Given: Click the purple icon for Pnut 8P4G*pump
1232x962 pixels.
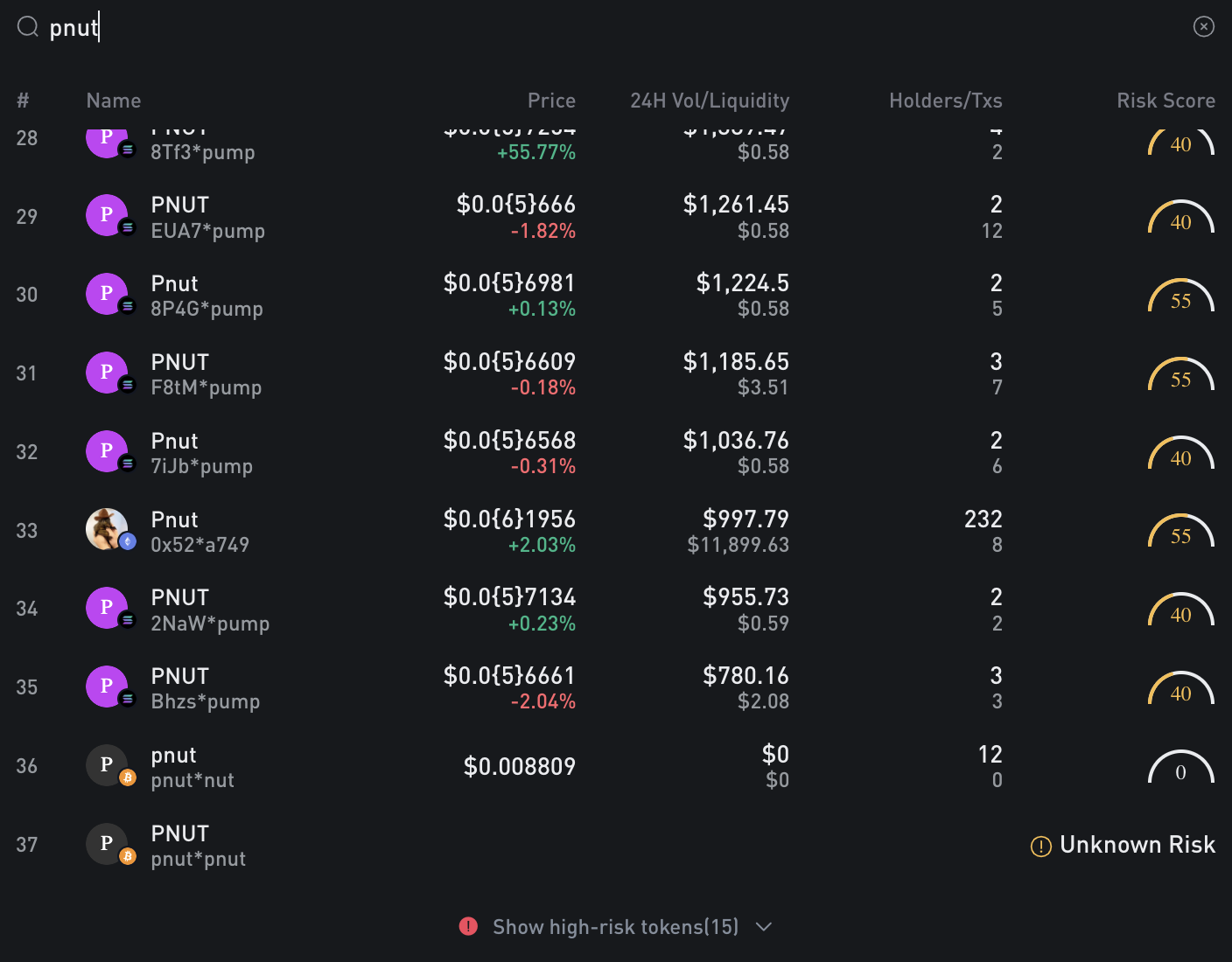Looking at the screenshot, I should [107, 294].
